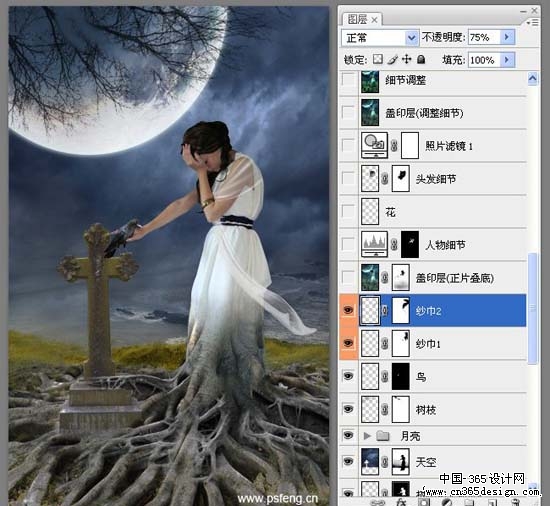Screen dimensions: 550x506
Task: Click the layers list scroll up arrow
Action: pos(532,78)
